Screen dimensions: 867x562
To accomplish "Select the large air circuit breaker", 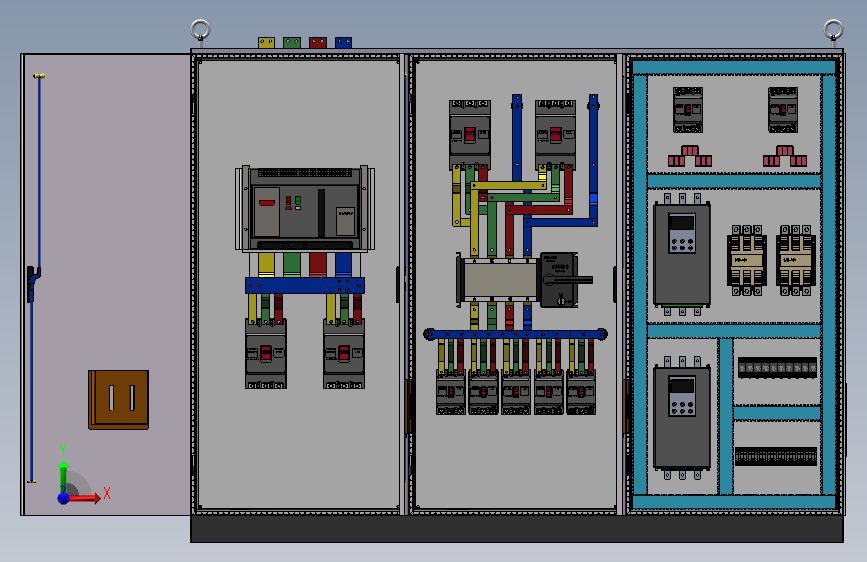I will tap(305, 209).
